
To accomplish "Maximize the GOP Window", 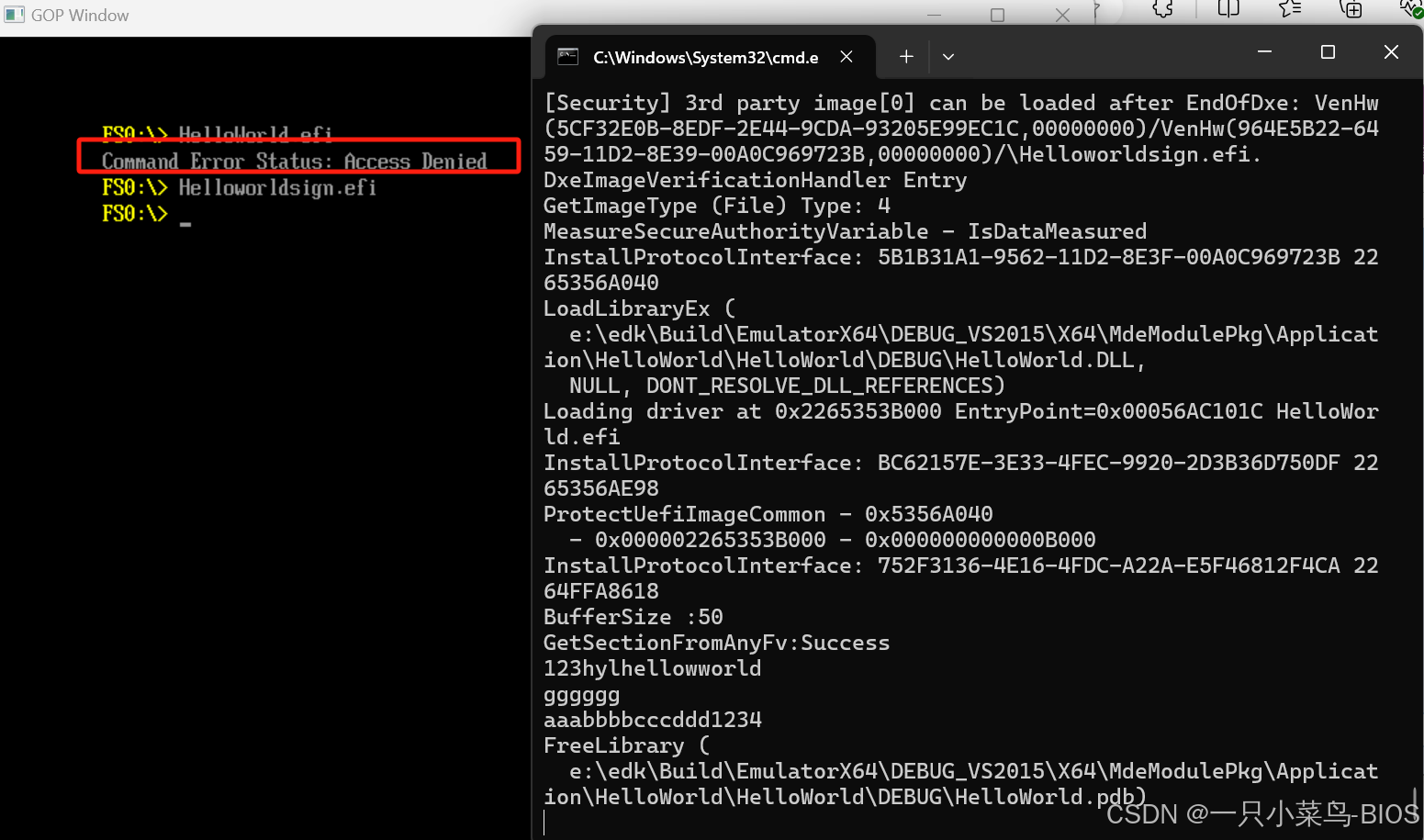I will tap(997, 15).
